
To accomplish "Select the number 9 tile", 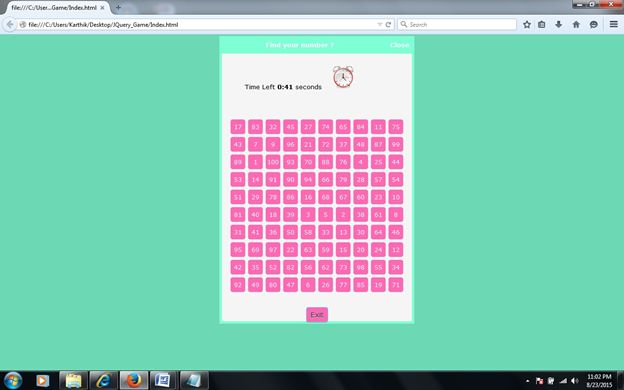I will [x=273, y=144].
